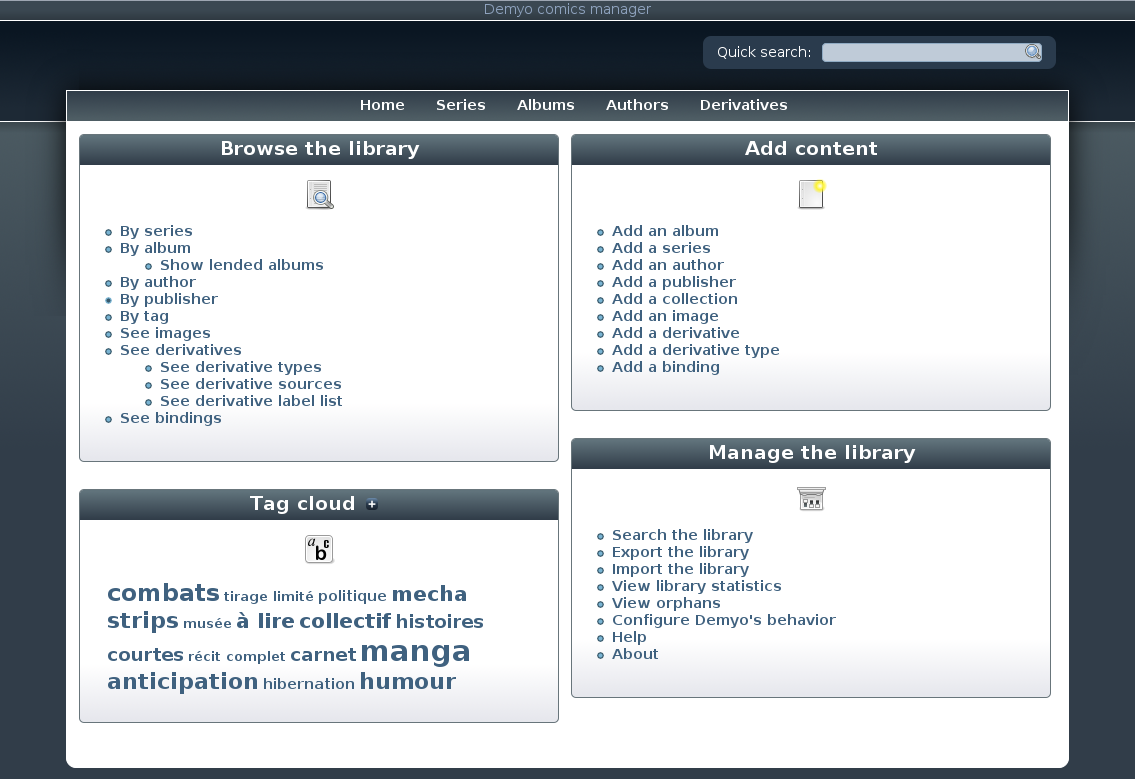Click Add a derivative type link
This screenshot has width=1135, height=779.
tap(696, 350)
